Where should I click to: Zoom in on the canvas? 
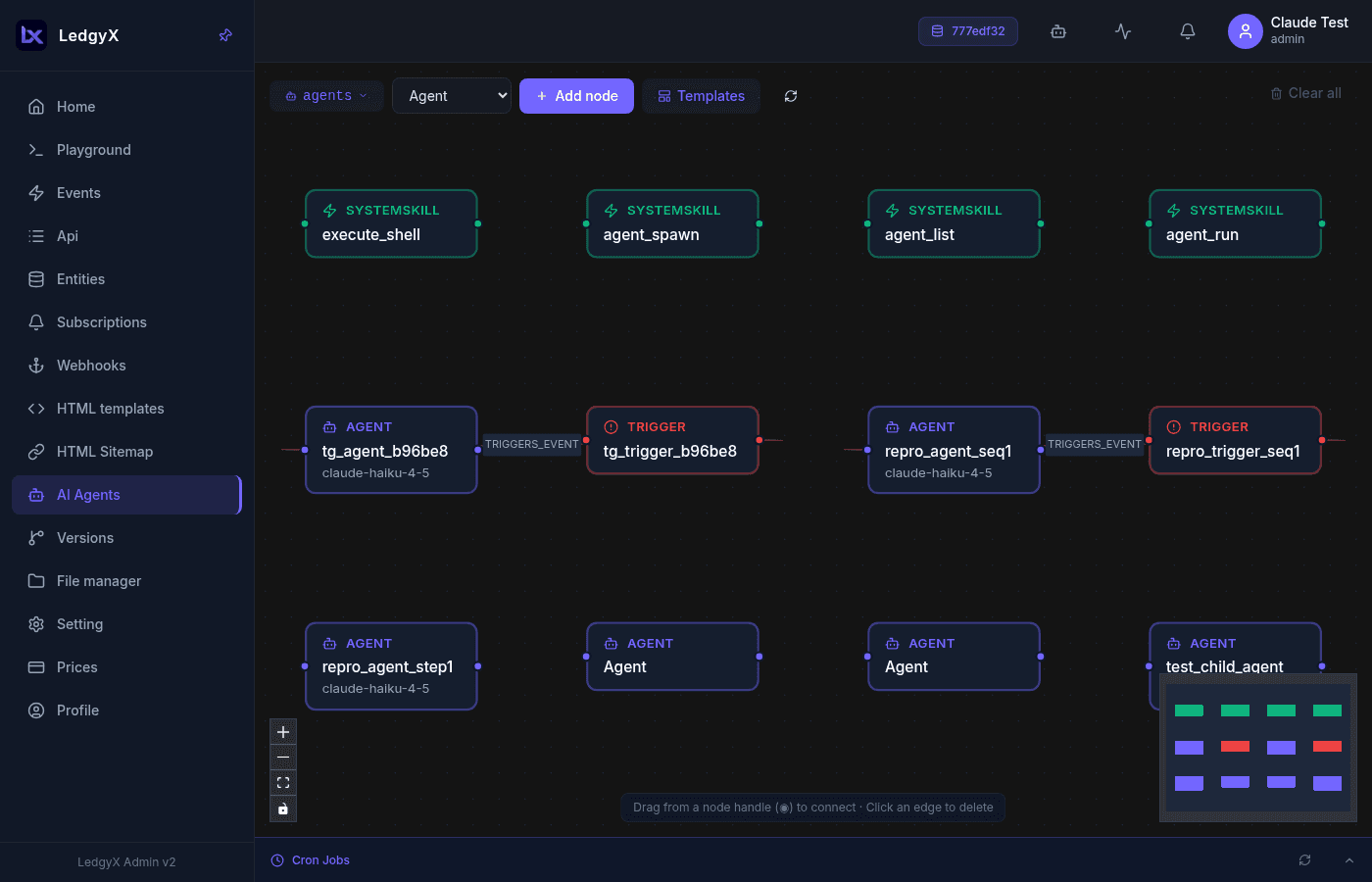(283, 732)
